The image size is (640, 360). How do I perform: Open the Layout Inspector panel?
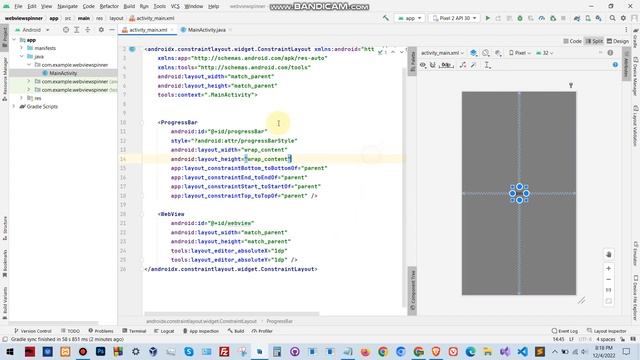607,331
